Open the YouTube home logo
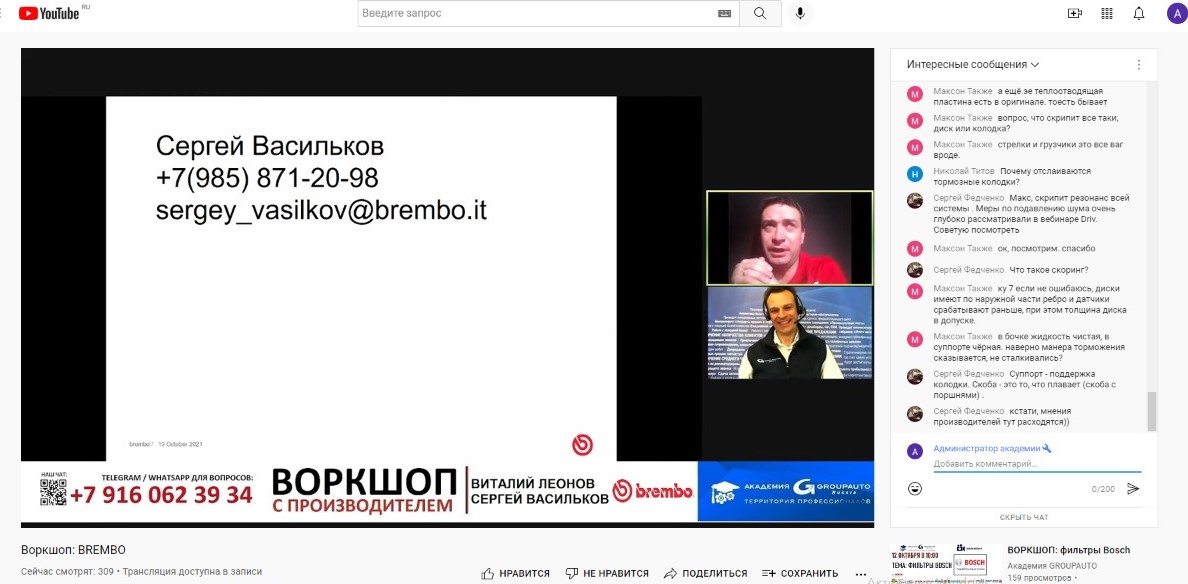Screen dimensions: 1188x584 pos(49,13)
